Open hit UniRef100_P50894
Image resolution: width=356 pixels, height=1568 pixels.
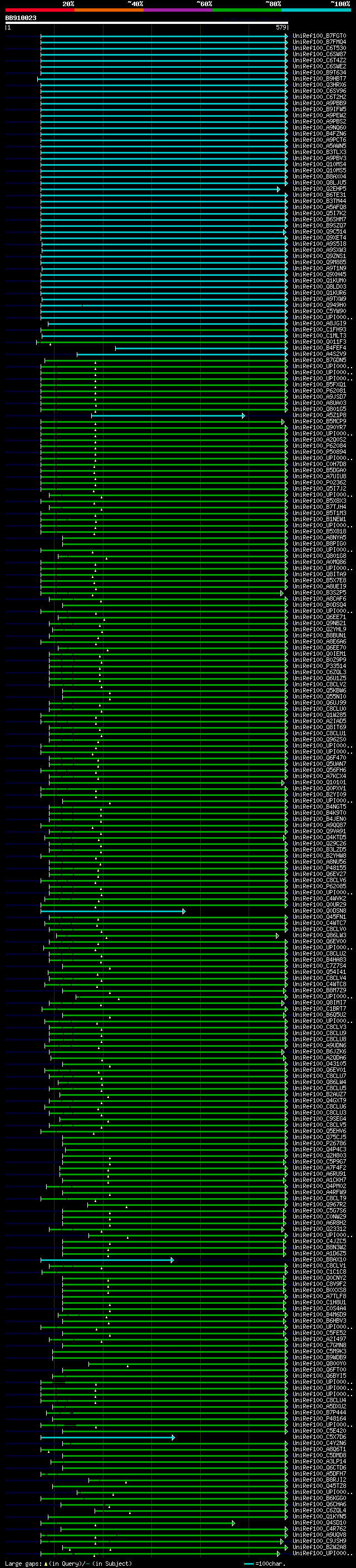pyautogui.click(x=319, y=452)
